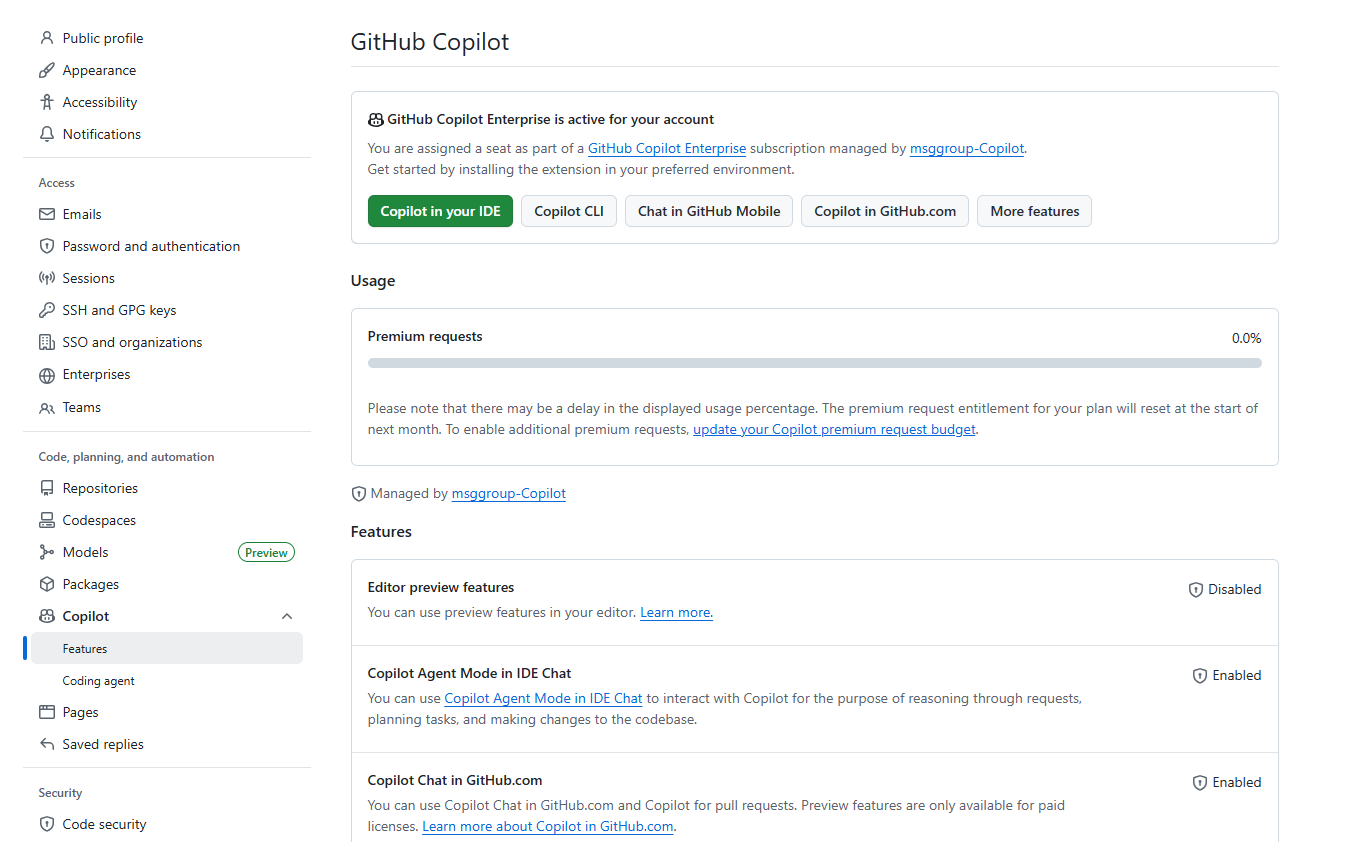Click the Premium requests label
Screen dimensions: 1367x842
(x=425, y=336)
